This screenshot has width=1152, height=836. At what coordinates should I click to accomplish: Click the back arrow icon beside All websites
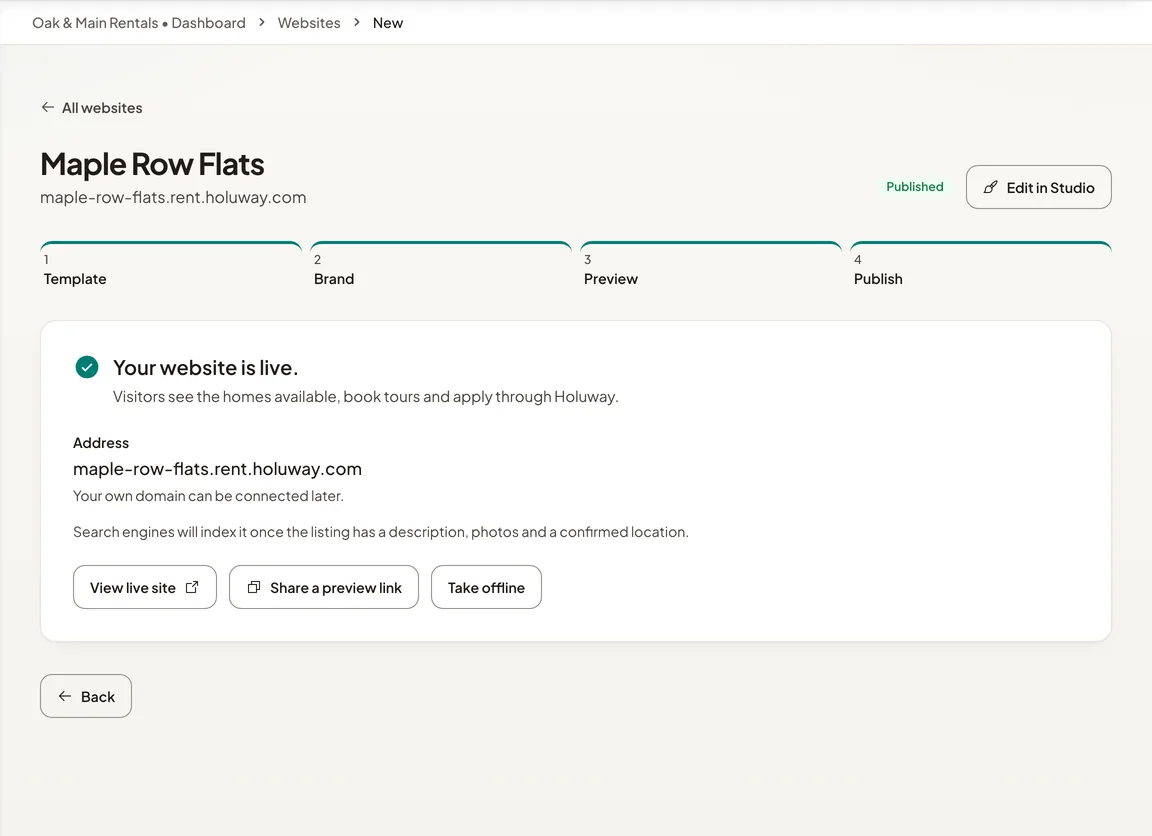pyautogui.click(x=48, y=107)
